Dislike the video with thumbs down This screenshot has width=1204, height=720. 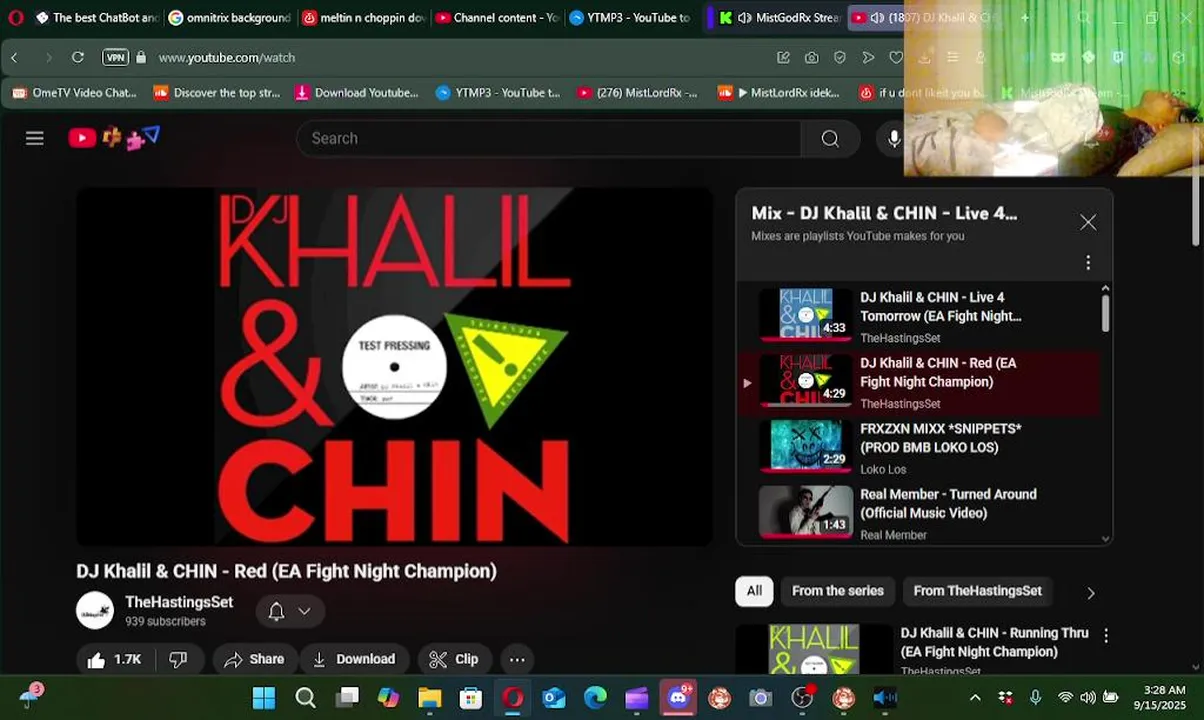(179, 659)
